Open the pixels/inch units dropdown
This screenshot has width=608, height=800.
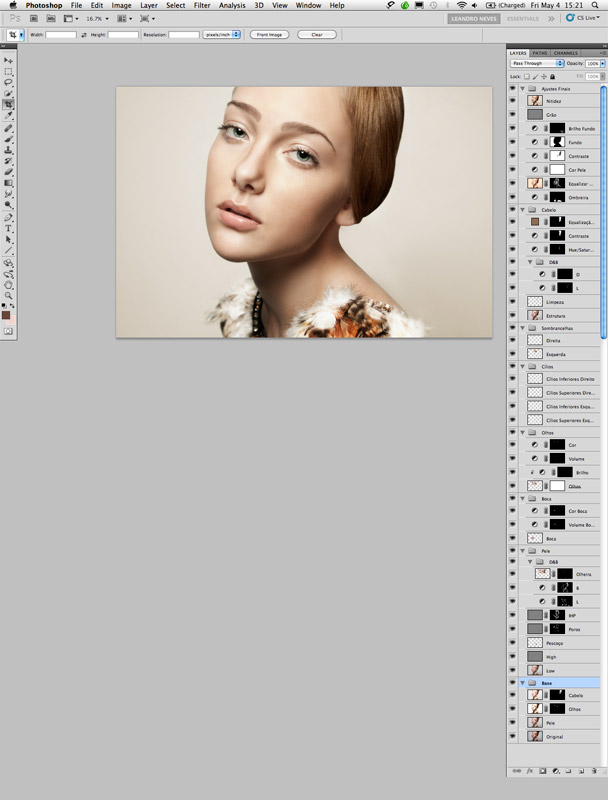point(221,35)
